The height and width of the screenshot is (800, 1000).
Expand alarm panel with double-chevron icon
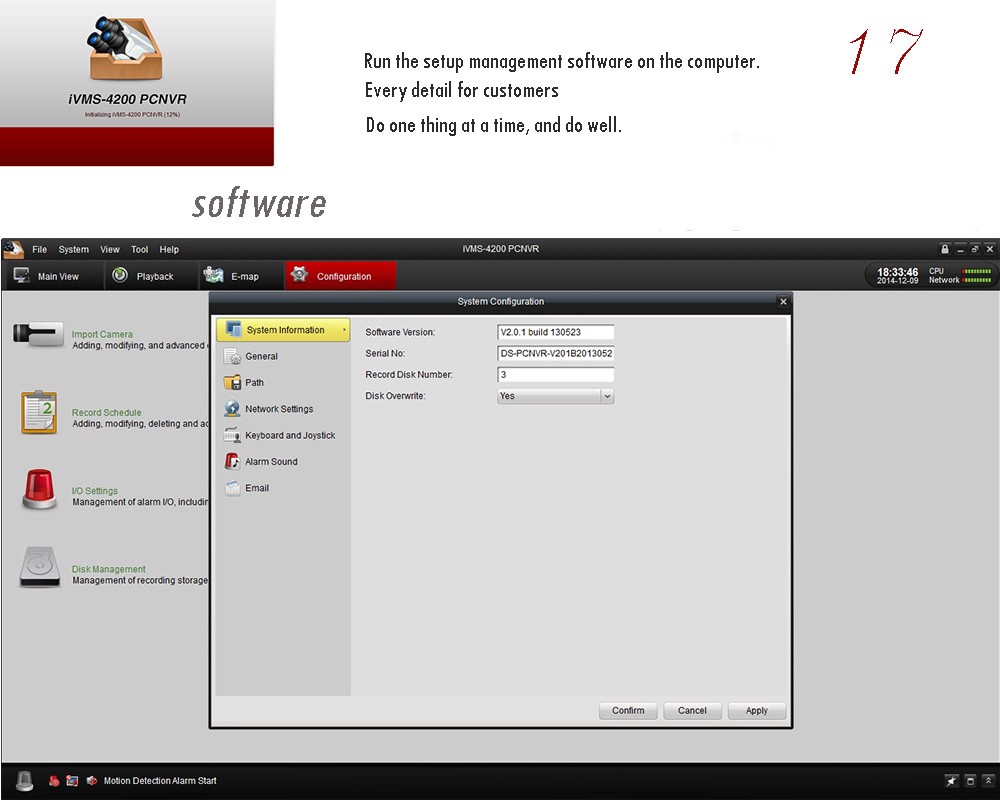click(x=988, y=781)
